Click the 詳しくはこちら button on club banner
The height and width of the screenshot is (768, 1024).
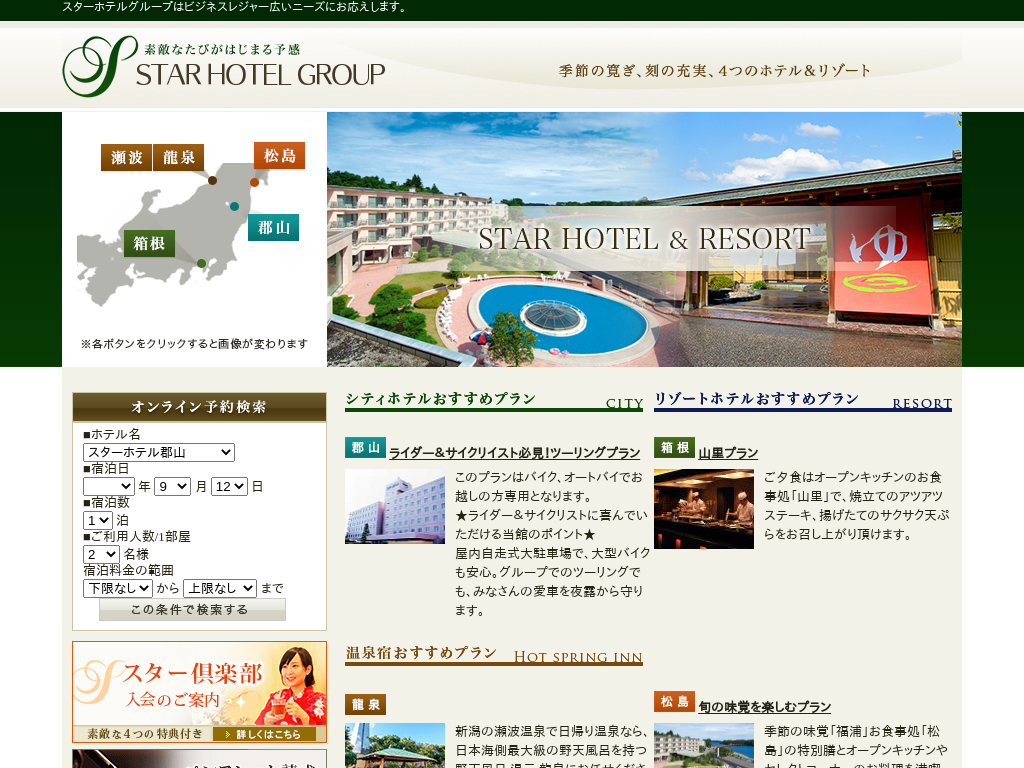click(x=264, y=734)
